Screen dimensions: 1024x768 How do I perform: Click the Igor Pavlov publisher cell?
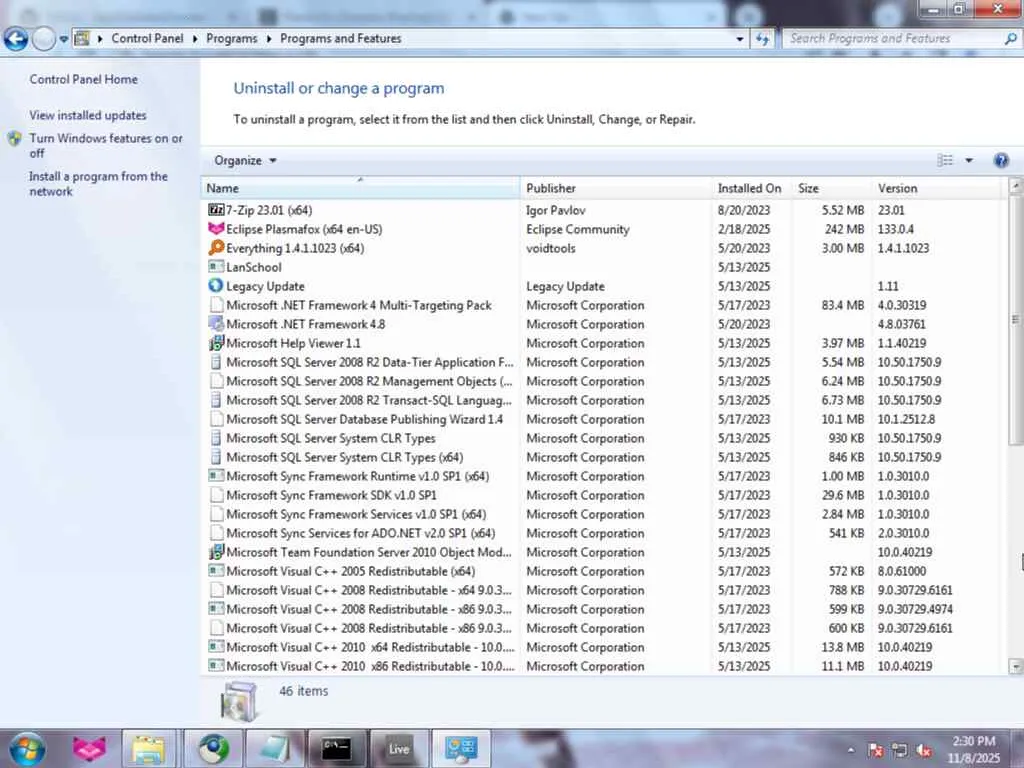tap(555, 210)
